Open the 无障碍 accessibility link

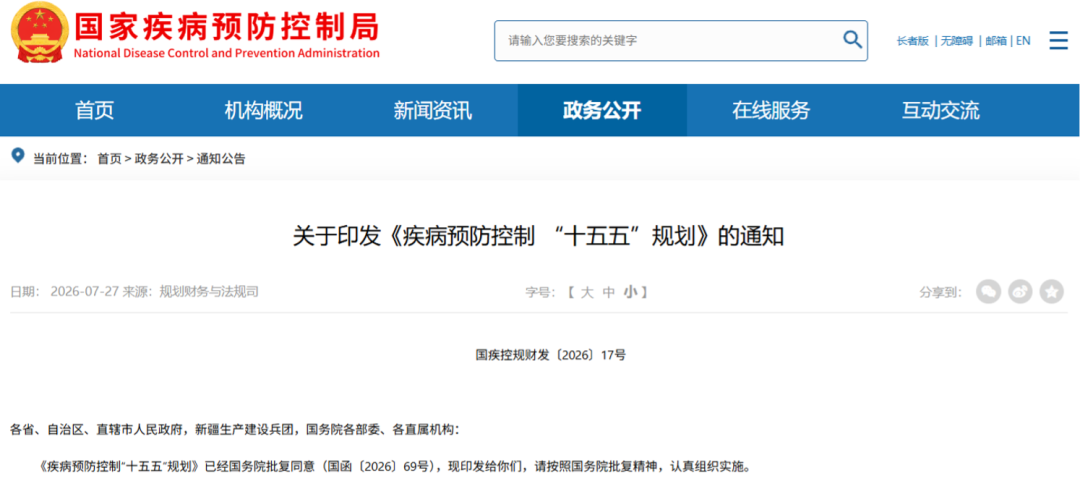[957, 41]
